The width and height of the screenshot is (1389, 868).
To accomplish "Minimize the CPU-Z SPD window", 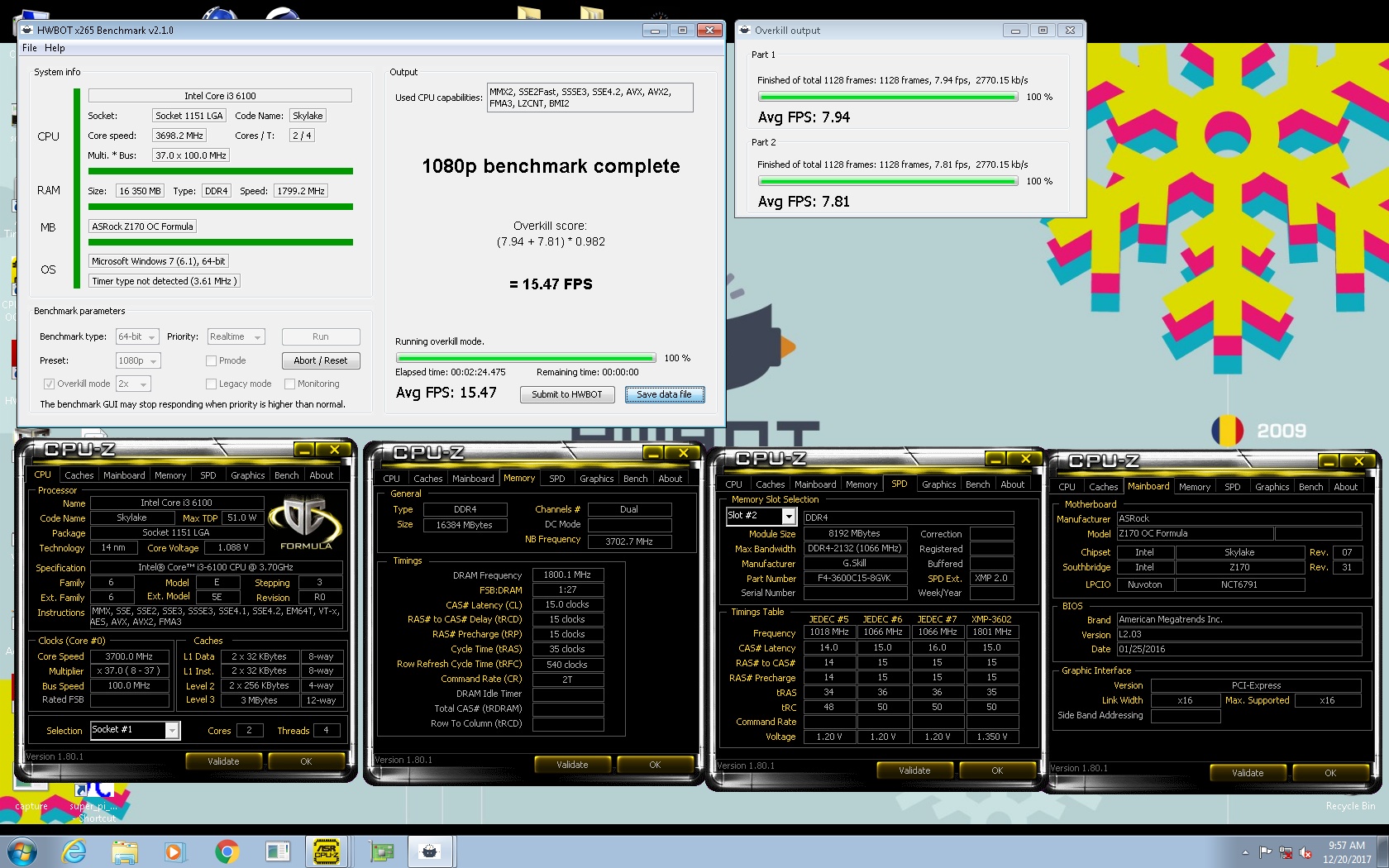I will (996, 459).
